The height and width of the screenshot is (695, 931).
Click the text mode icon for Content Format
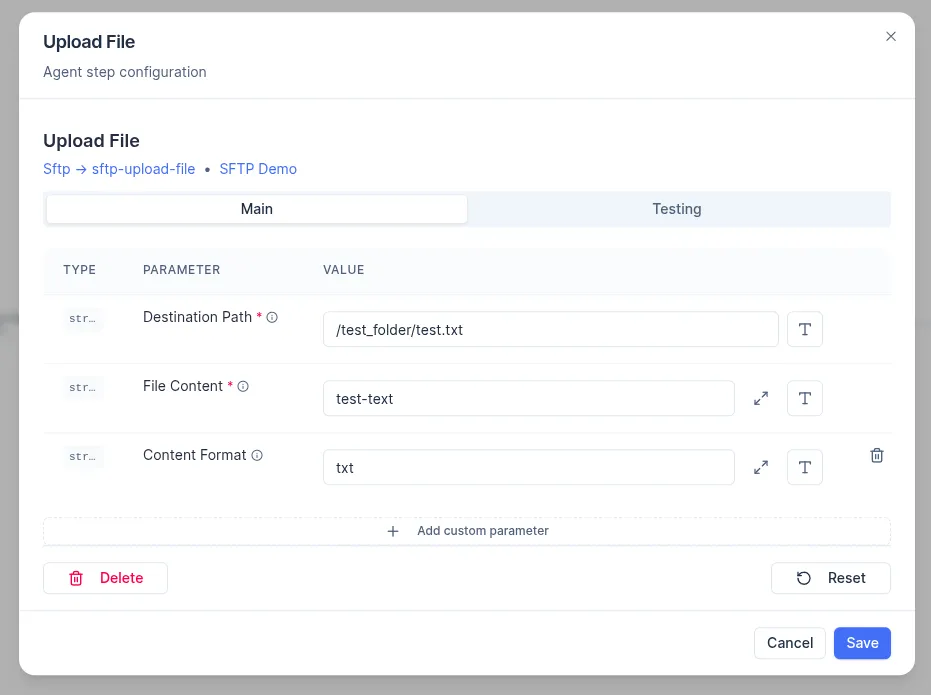(805, 467)
